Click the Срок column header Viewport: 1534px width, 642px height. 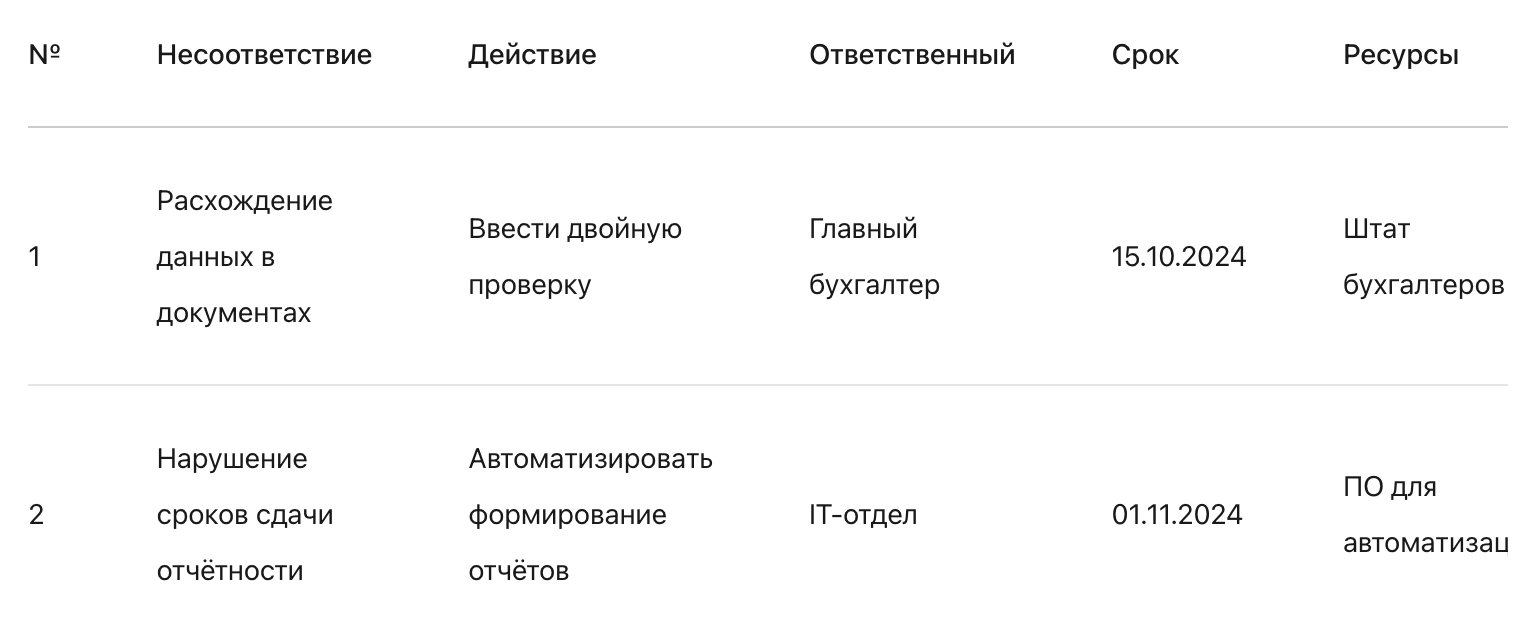1145,54
